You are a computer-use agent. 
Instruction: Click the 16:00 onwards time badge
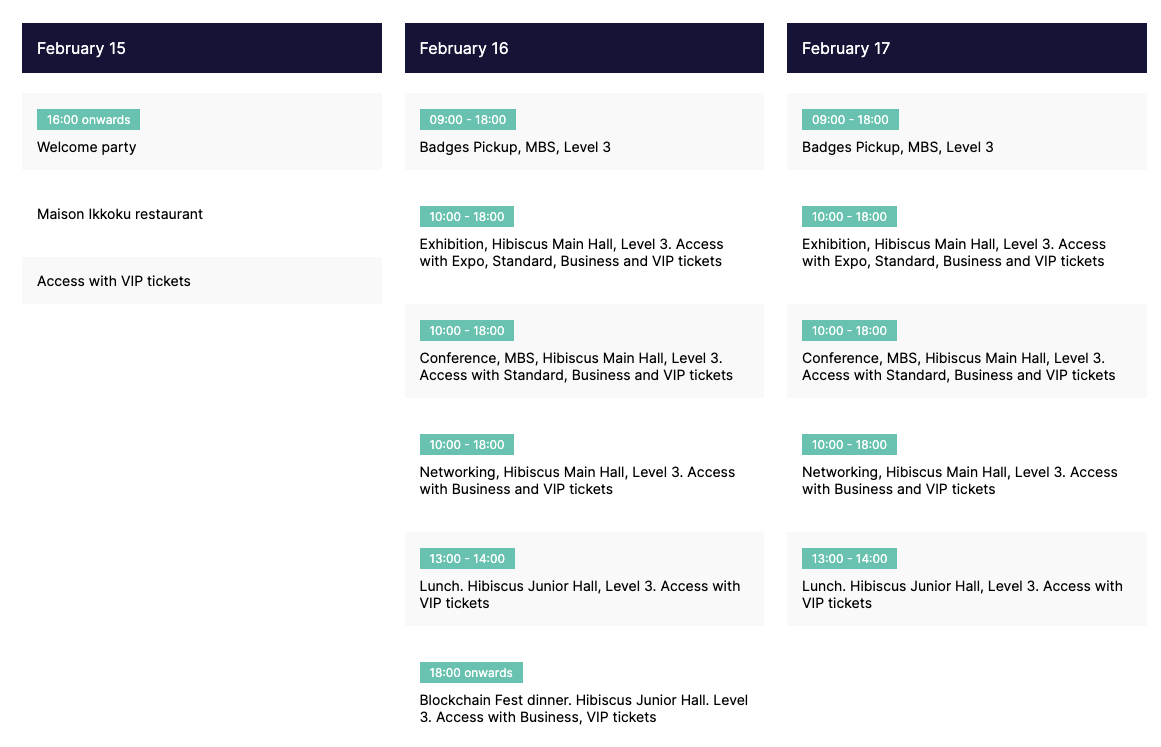(88, 120)
